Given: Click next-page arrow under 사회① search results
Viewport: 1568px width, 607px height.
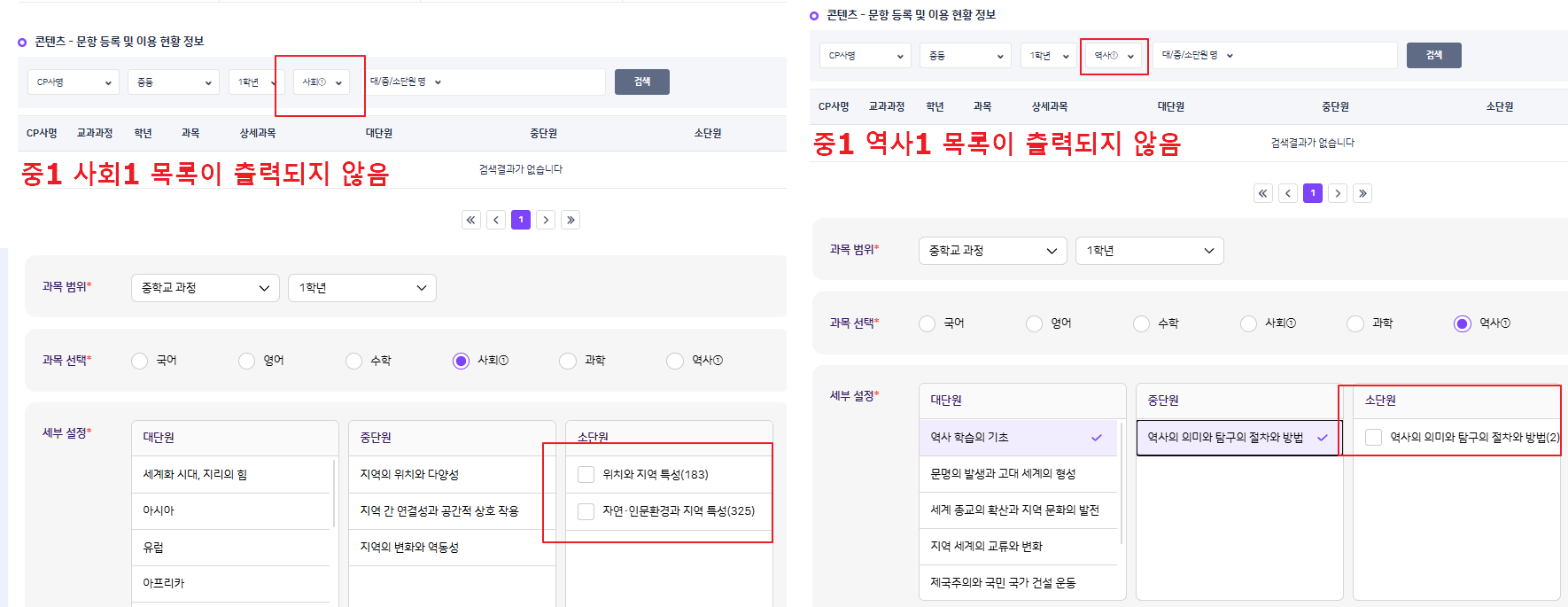Looking at the screenshot, I should [x=546, y=220].
